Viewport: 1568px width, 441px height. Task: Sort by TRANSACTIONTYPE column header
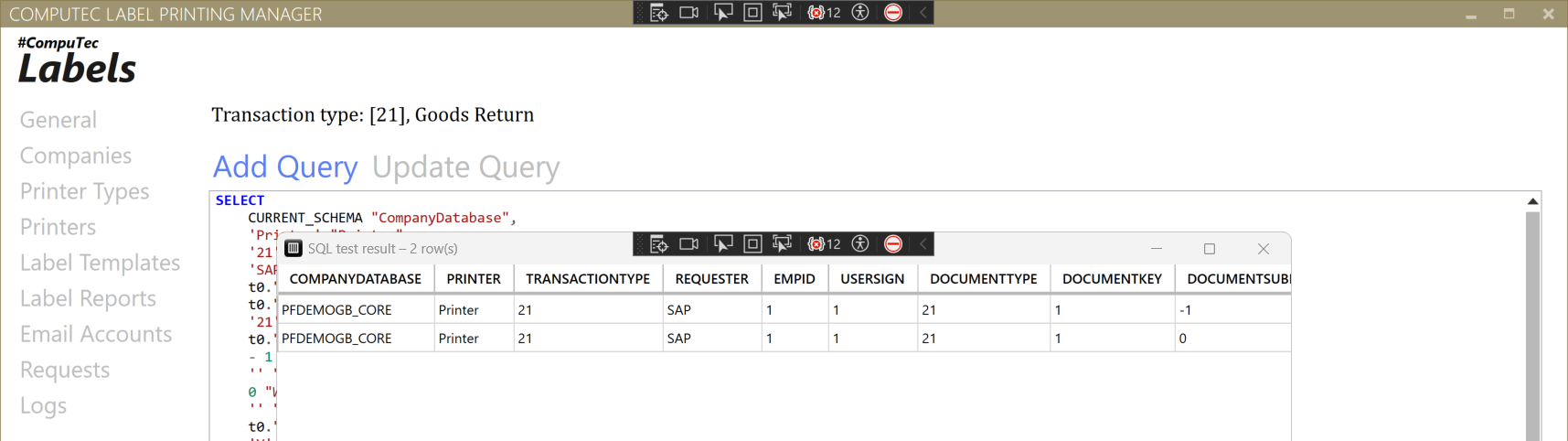pyautogui.click(x=588, y=278)
